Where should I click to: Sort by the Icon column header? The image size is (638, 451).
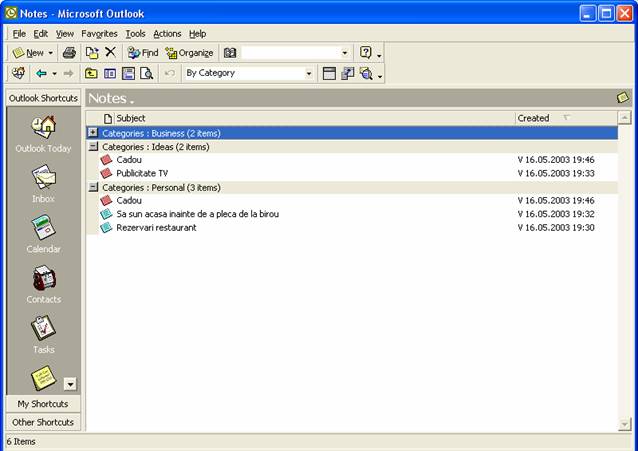[107, 118]
